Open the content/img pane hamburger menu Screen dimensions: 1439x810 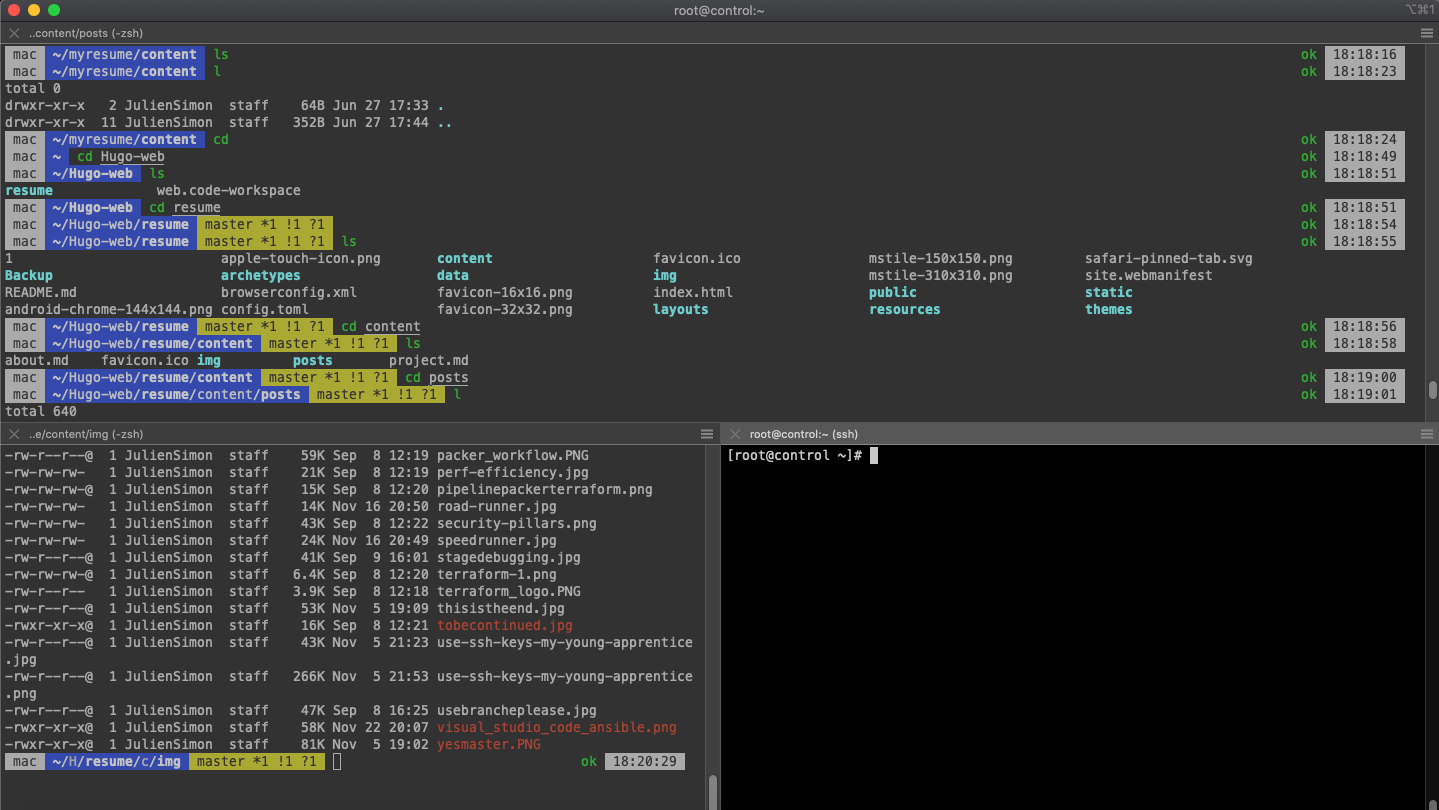(x=707, y=434)
